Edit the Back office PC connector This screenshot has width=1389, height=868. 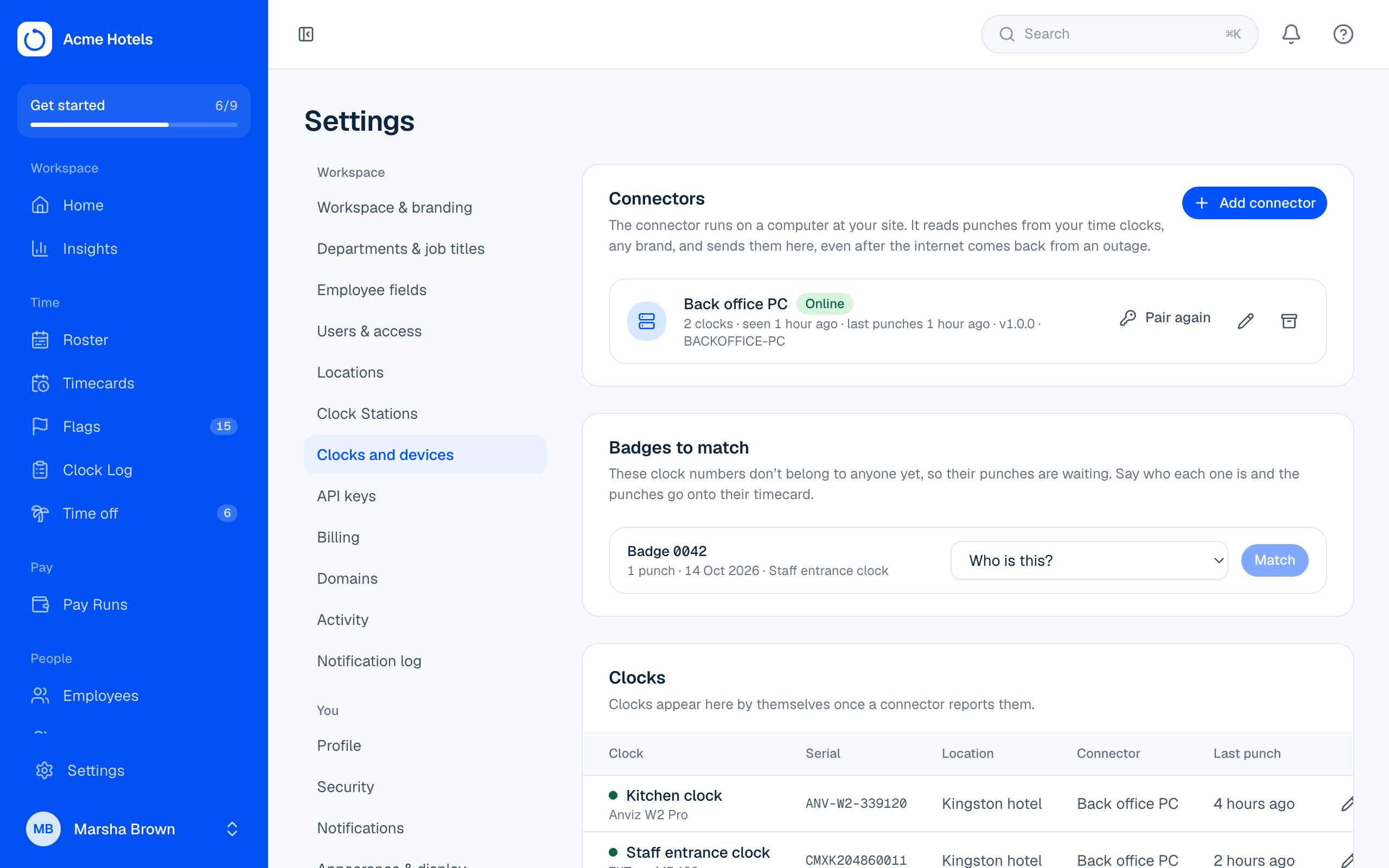[x=1246, y=321]
